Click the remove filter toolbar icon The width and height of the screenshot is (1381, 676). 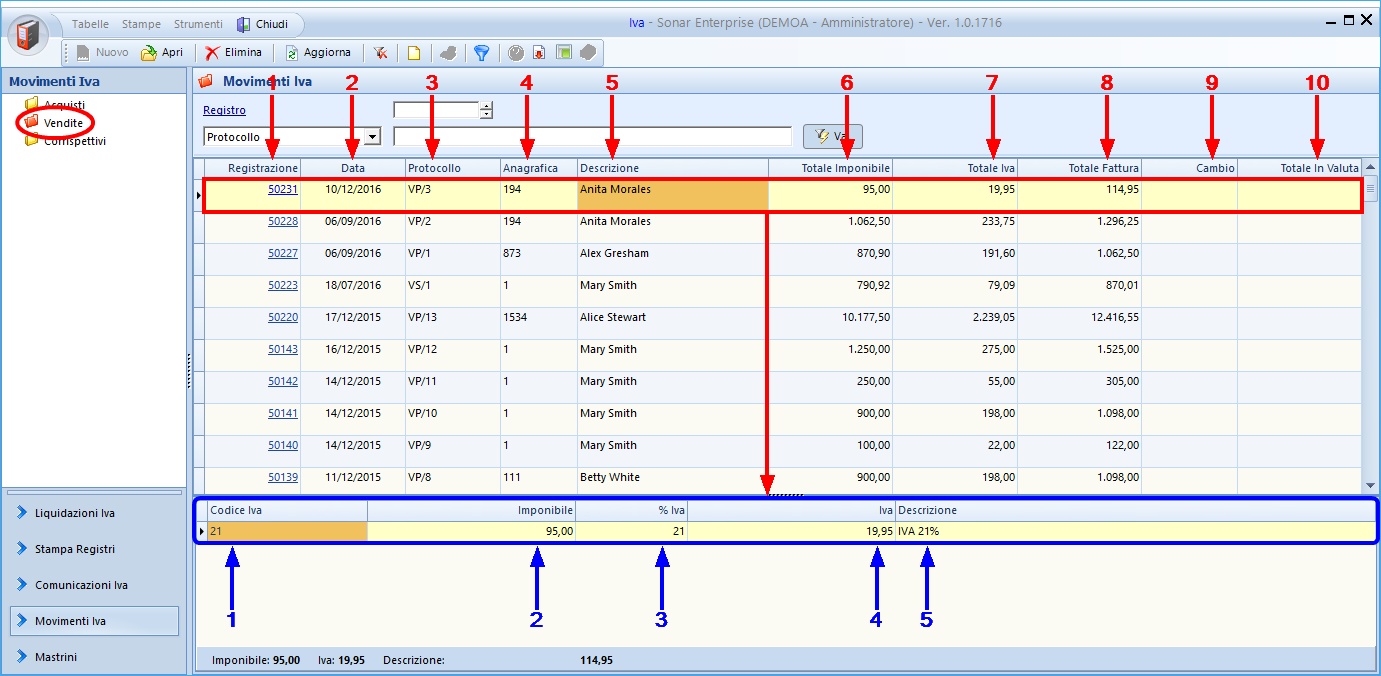click(x=380, y=53)
